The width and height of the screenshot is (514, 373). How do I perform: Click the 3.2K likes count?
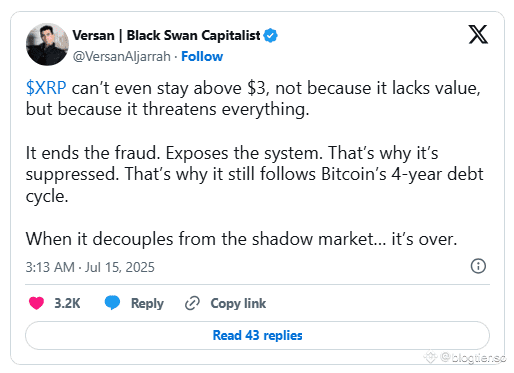tap(67, 303)
